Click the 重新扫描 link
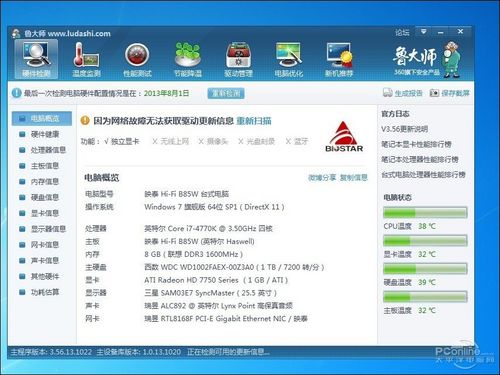 click(254, 121)
